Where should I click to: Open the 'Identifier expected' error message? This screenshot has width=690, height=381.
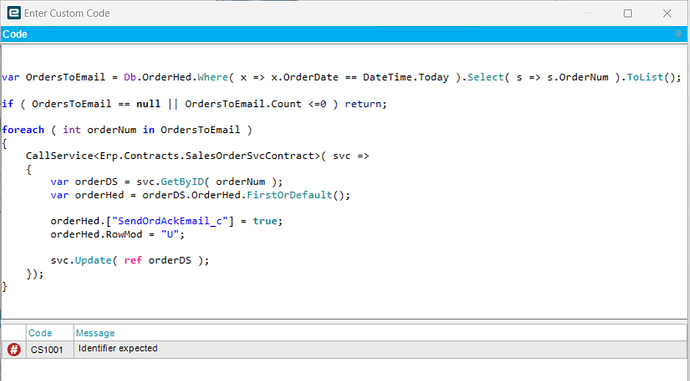pos(118,348)
